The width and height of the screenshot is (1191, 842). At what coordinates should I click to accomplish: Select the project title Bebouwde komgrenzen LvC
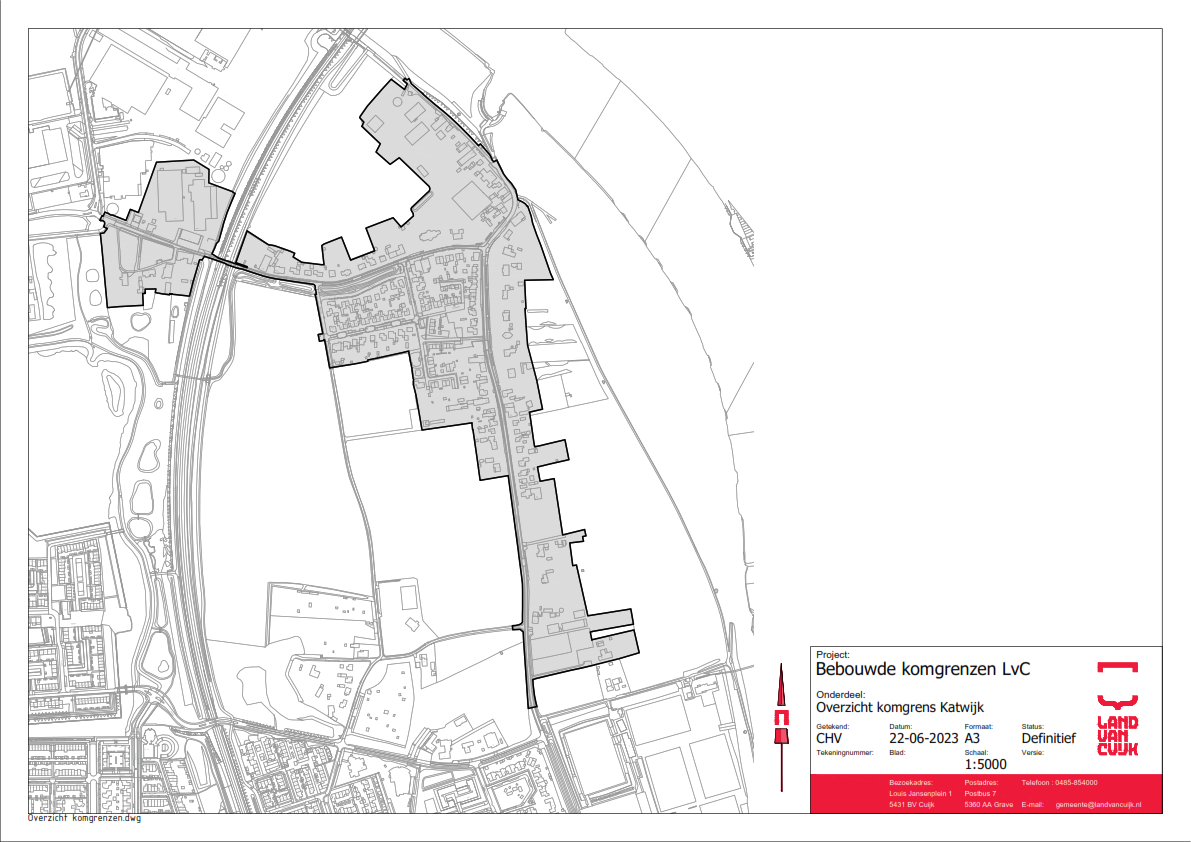(x=922, y=669)
